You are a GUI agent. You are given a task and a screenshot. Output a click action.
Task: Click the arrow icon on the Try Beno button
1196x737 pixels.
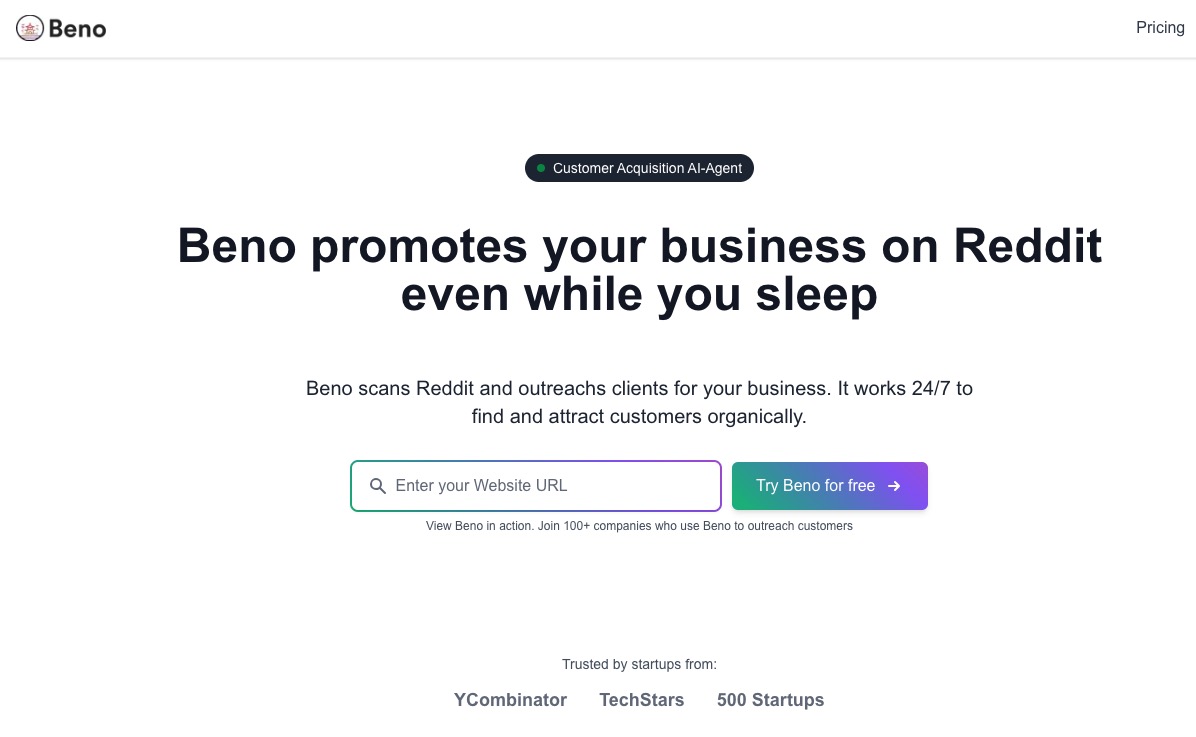coord(894,486)
